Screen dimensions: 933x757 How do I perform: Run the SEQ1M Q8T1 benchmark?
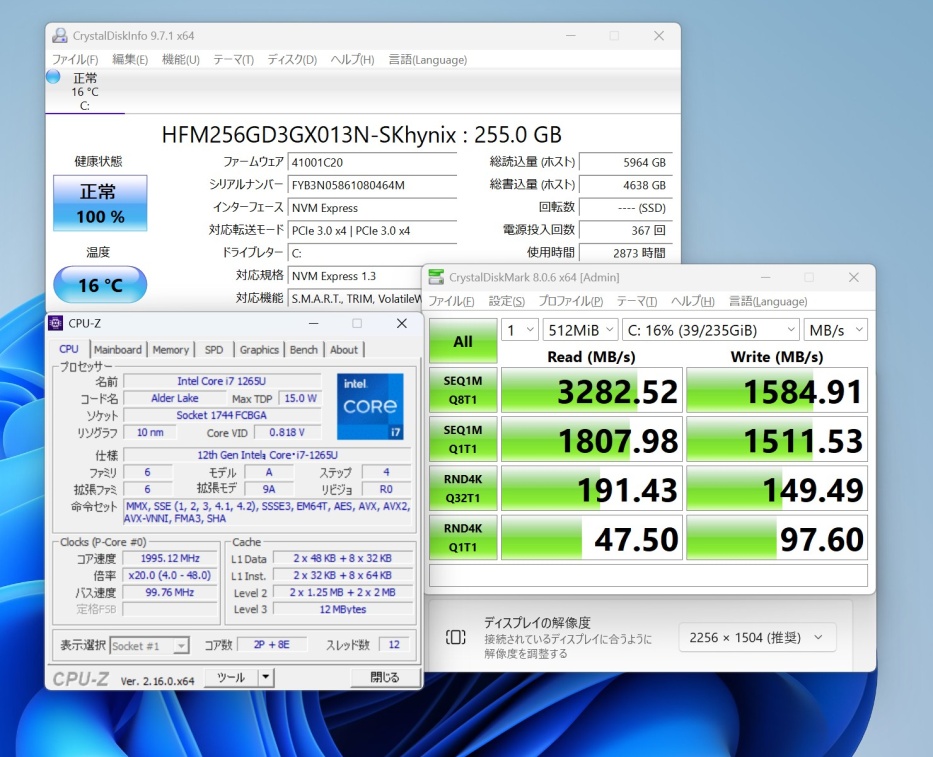point(462,390)
